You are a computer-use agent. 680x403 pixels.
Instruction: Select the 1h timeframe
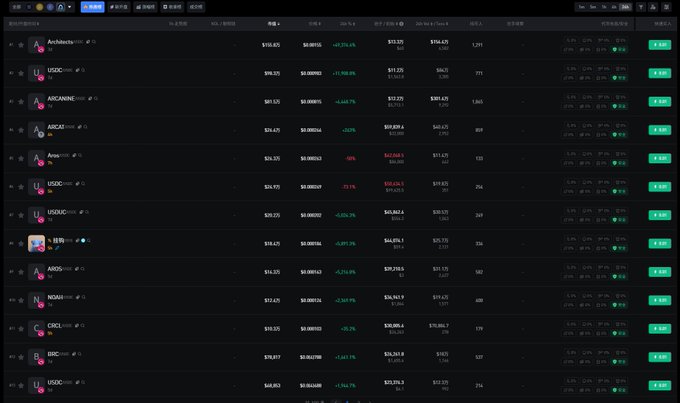[604, 7]
